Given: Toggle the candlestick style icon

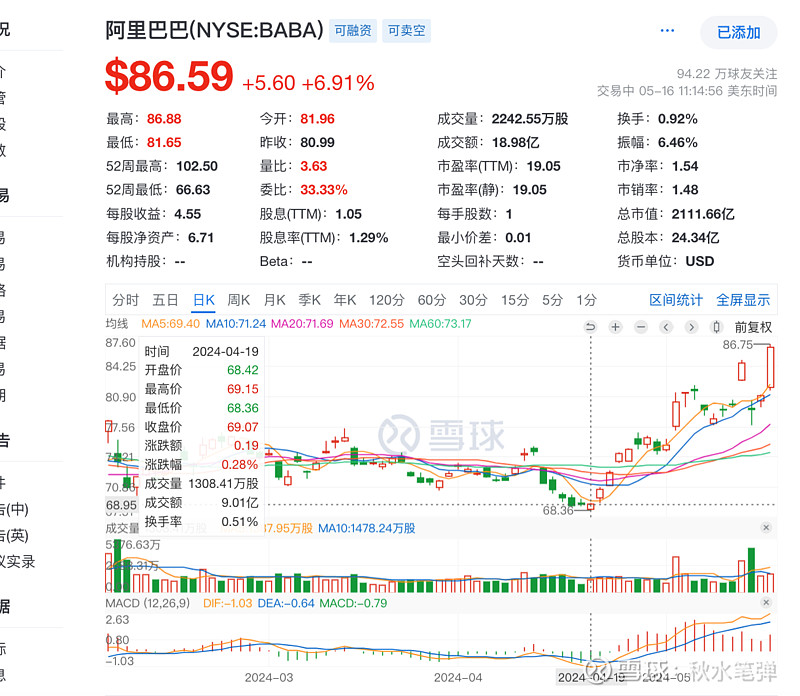Looking at the screenshot, I should pyautogui.click(x=716, y=327).
